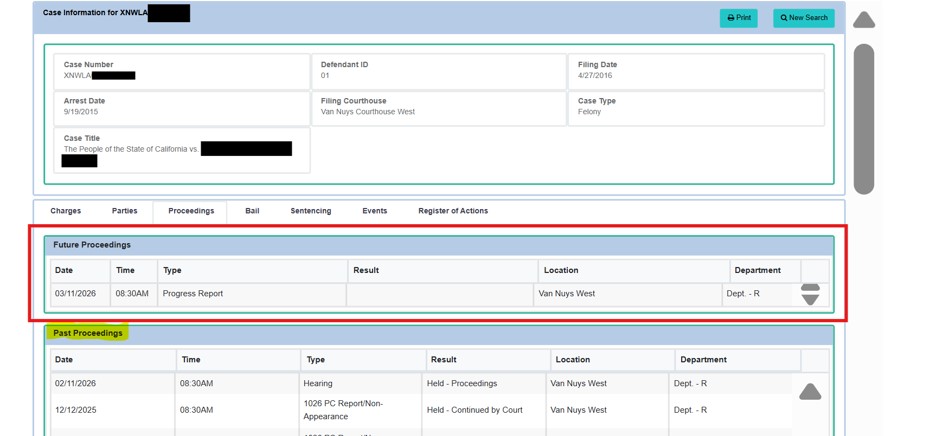
Task: Click the Print button
Action: 738,18
